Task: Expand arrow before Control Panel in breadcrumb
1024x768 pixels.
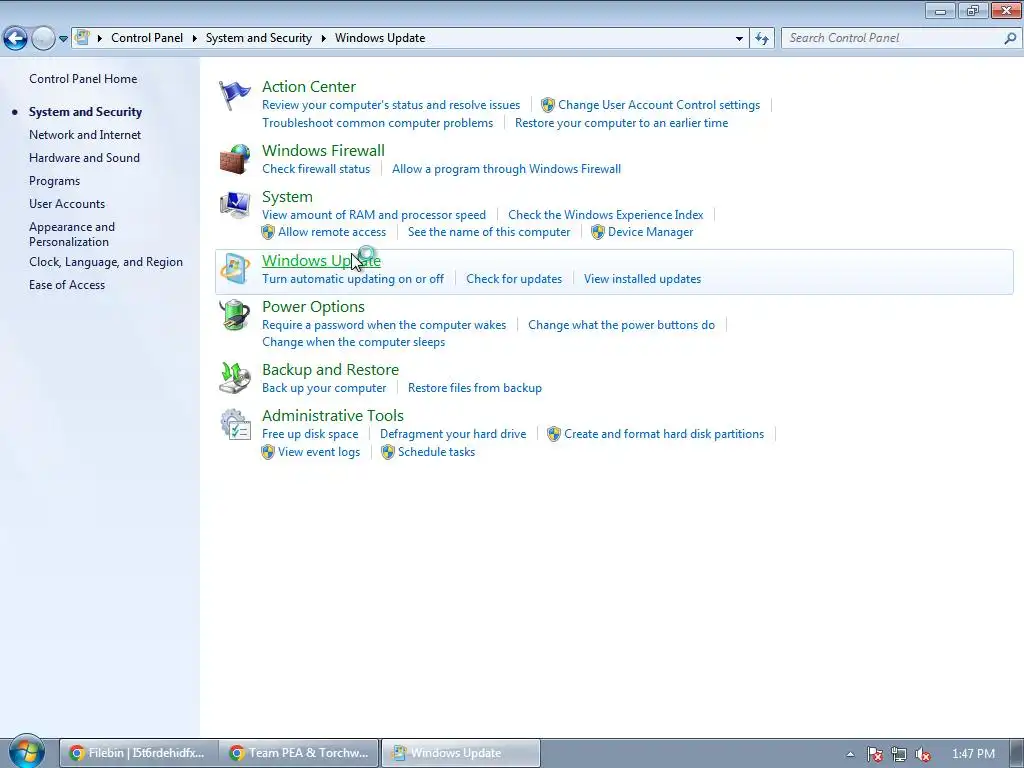Action: click(x=100, y=39)
